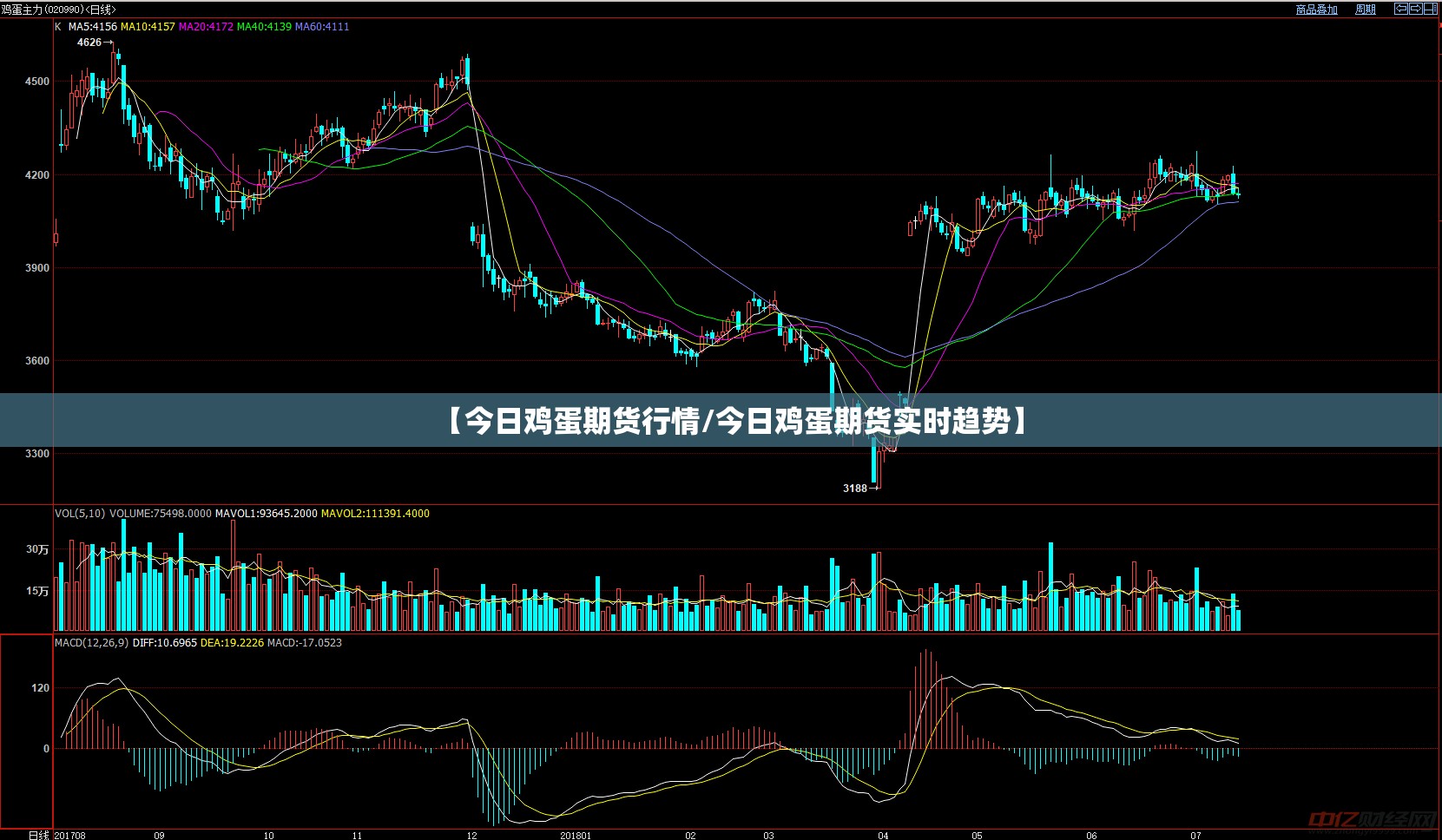
Task: Select the MA60:4111 indicator label
Action: pyautogui.click(x=322, y=27)
